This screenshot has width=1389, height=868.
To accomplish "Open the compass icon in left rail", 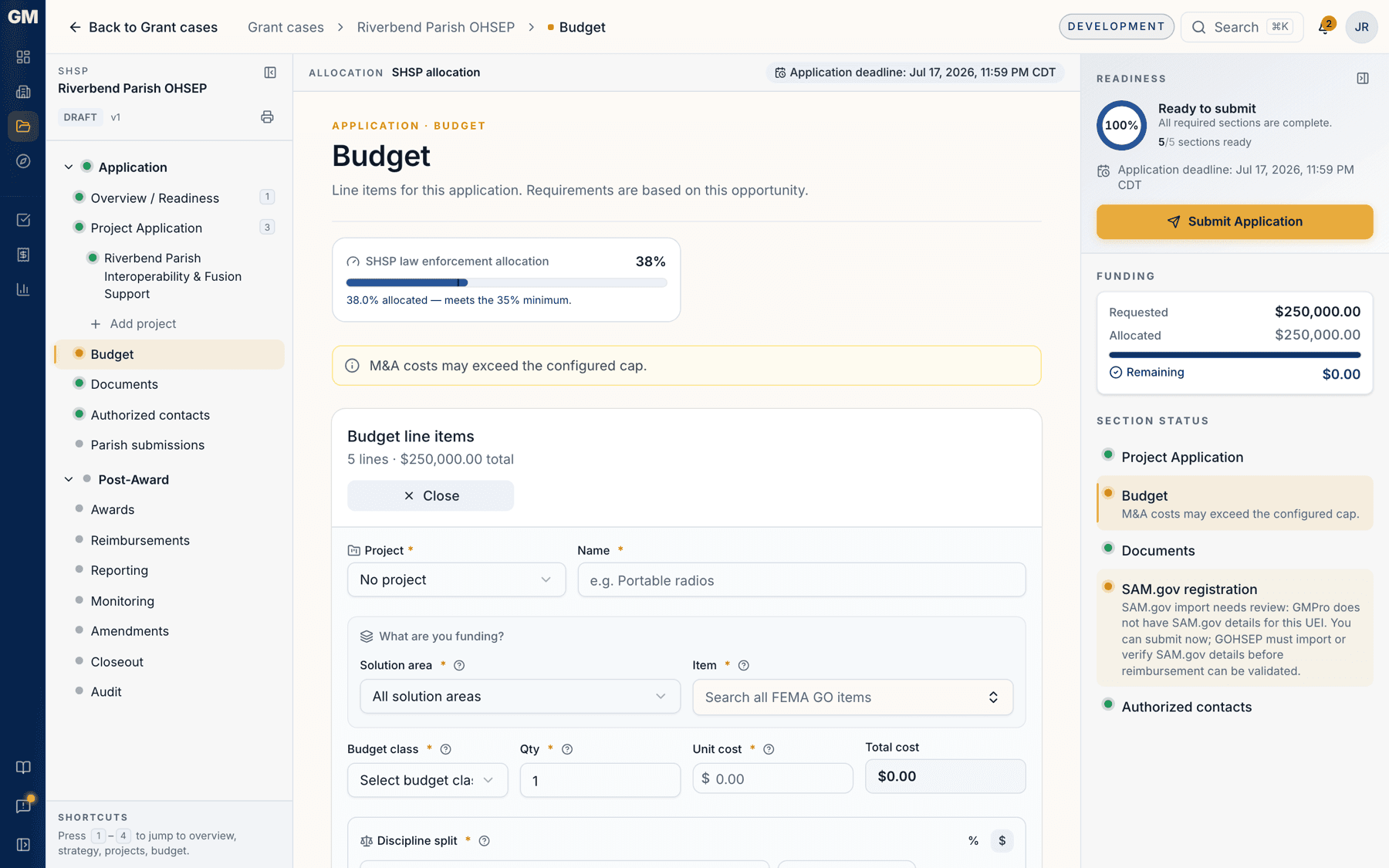I will (x=23, y=161).
